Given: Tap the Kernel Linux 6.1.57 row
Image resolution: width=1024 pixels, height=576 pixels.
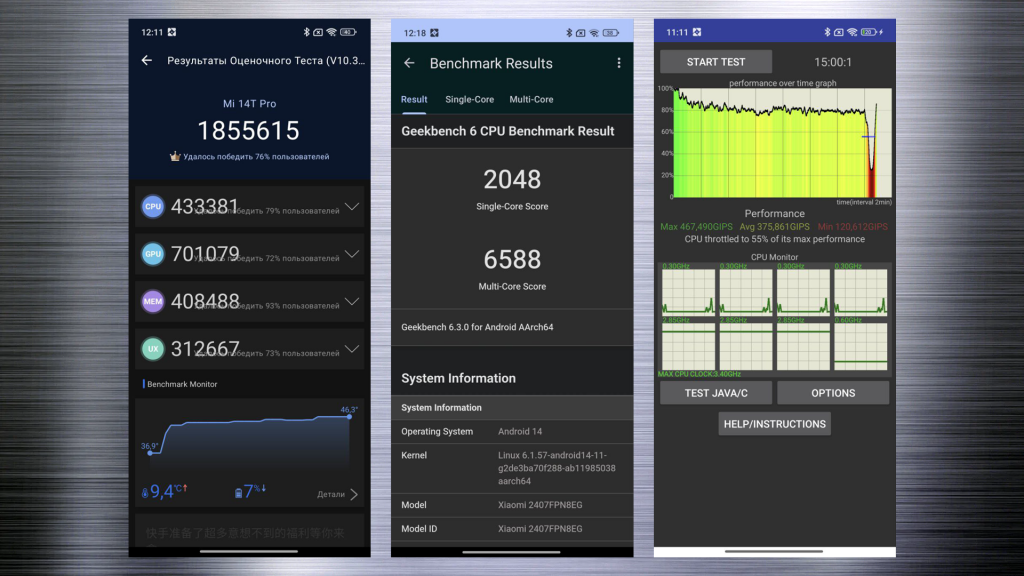Looking at the screenshot, I should point(512,468).
